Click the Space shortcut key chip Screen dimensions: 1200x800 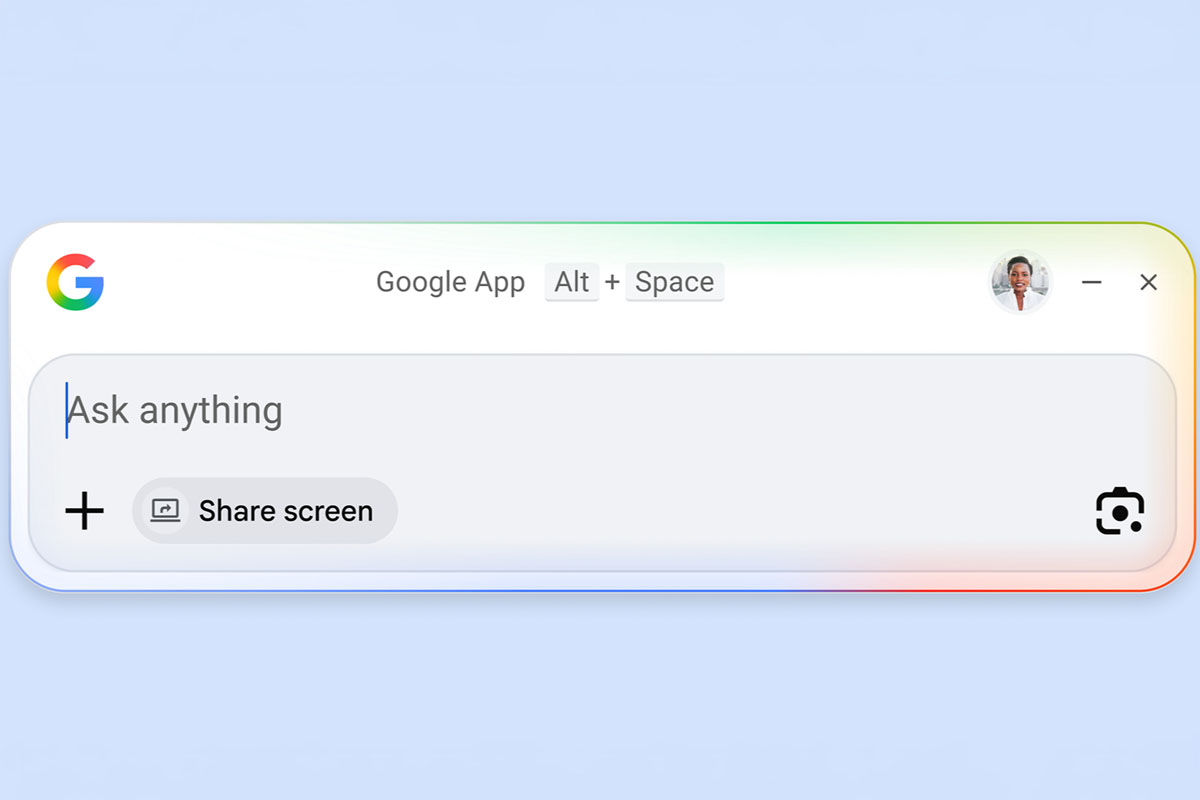(x=674, y=282)
